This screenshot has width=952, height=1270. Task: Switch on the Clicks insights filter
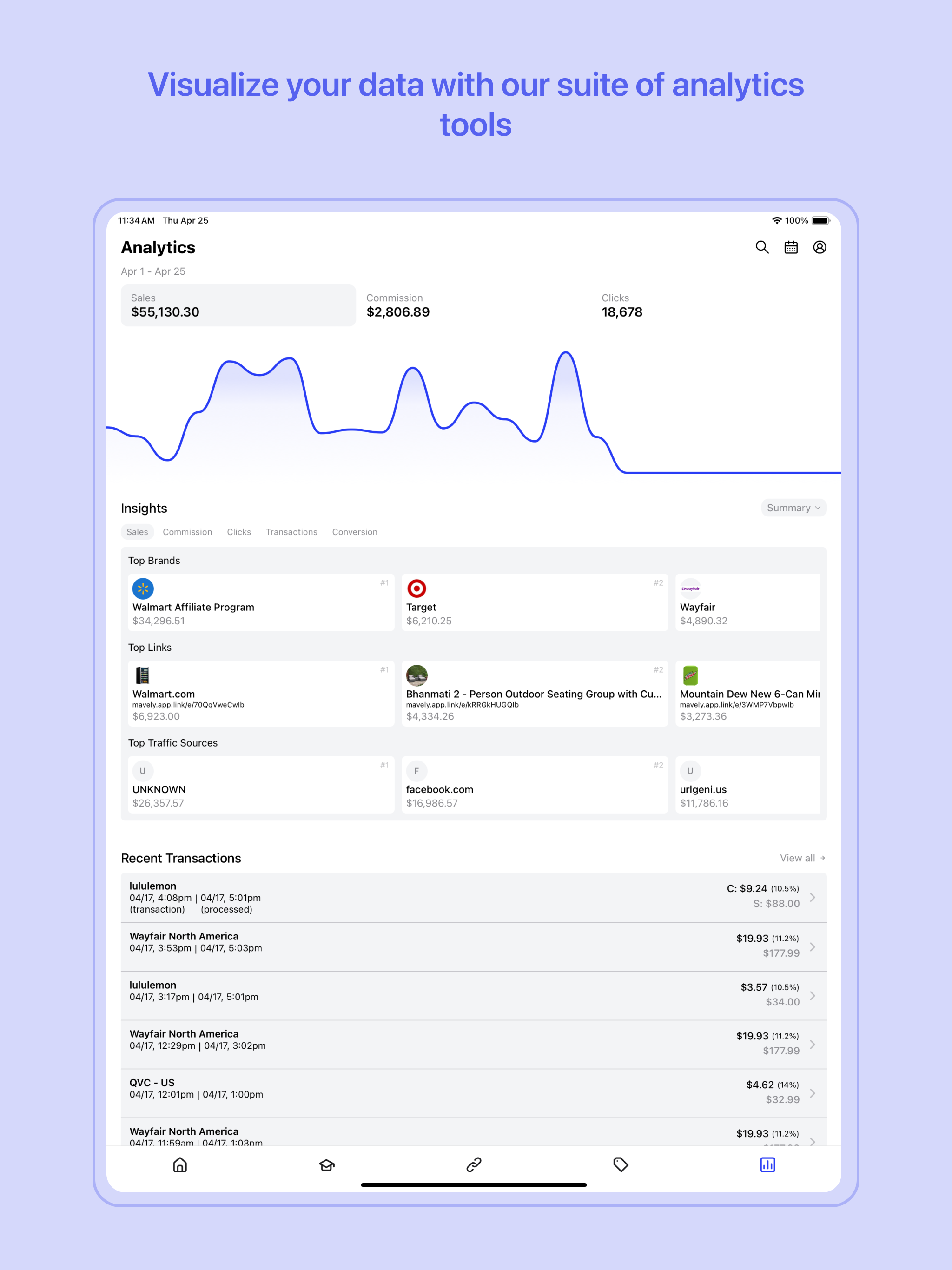(x=239, y=532)
